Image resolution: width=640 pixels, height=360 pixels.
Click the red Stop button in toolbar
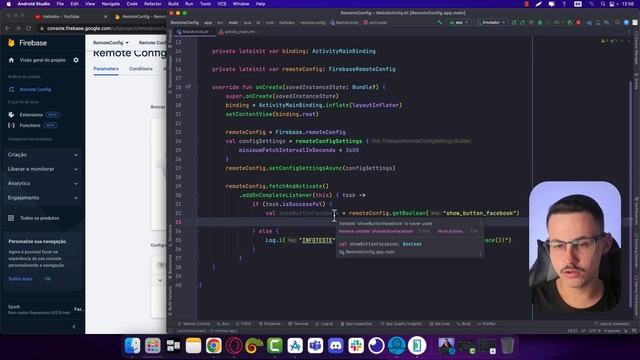click(578, 22)
